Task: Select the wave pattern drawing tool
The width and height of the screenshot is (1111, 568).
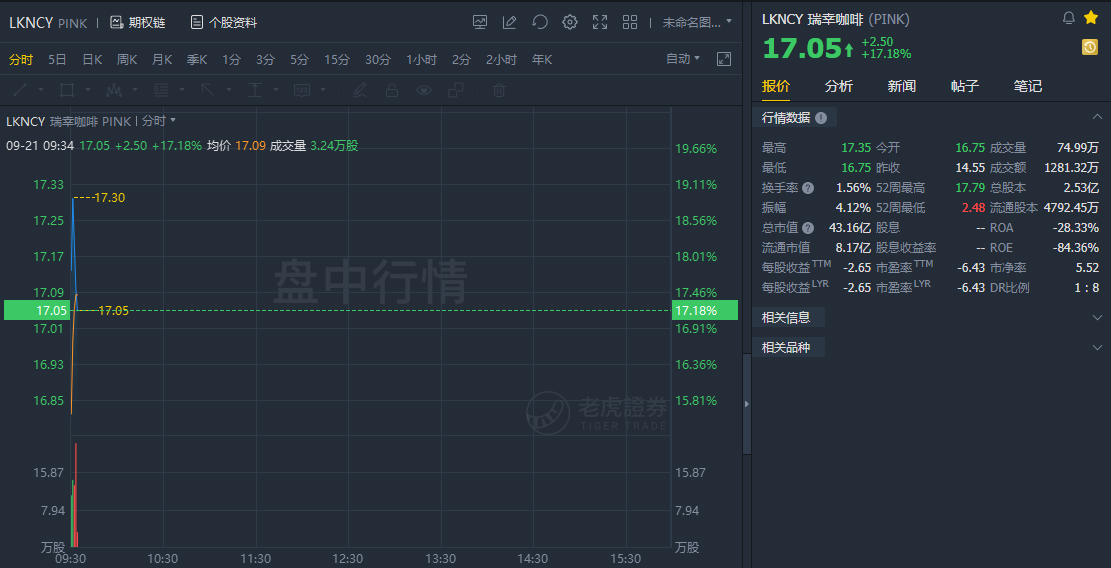Action: click(x=114, y=90)
